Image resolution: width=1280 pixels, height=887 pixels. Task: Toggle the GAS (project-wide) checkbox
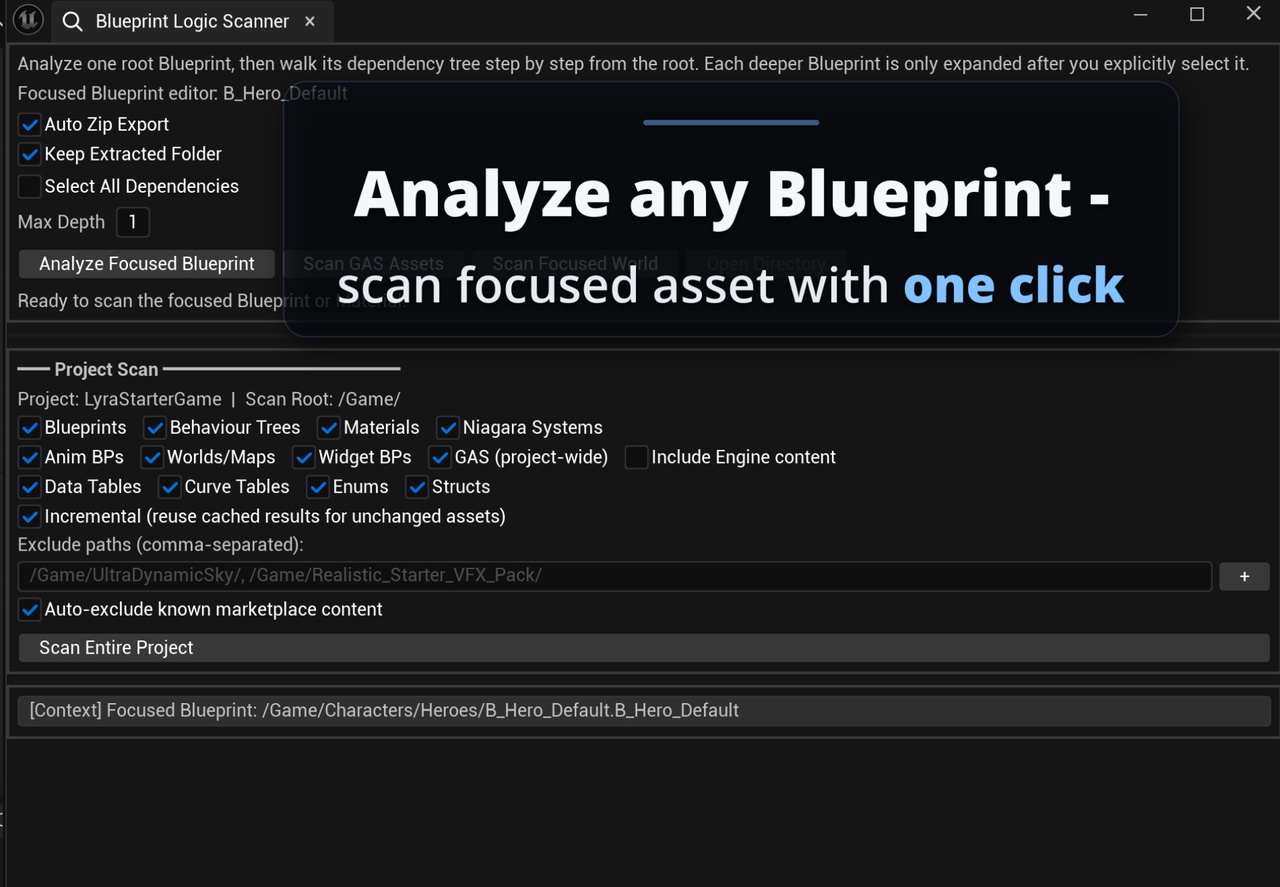[440, 458]
